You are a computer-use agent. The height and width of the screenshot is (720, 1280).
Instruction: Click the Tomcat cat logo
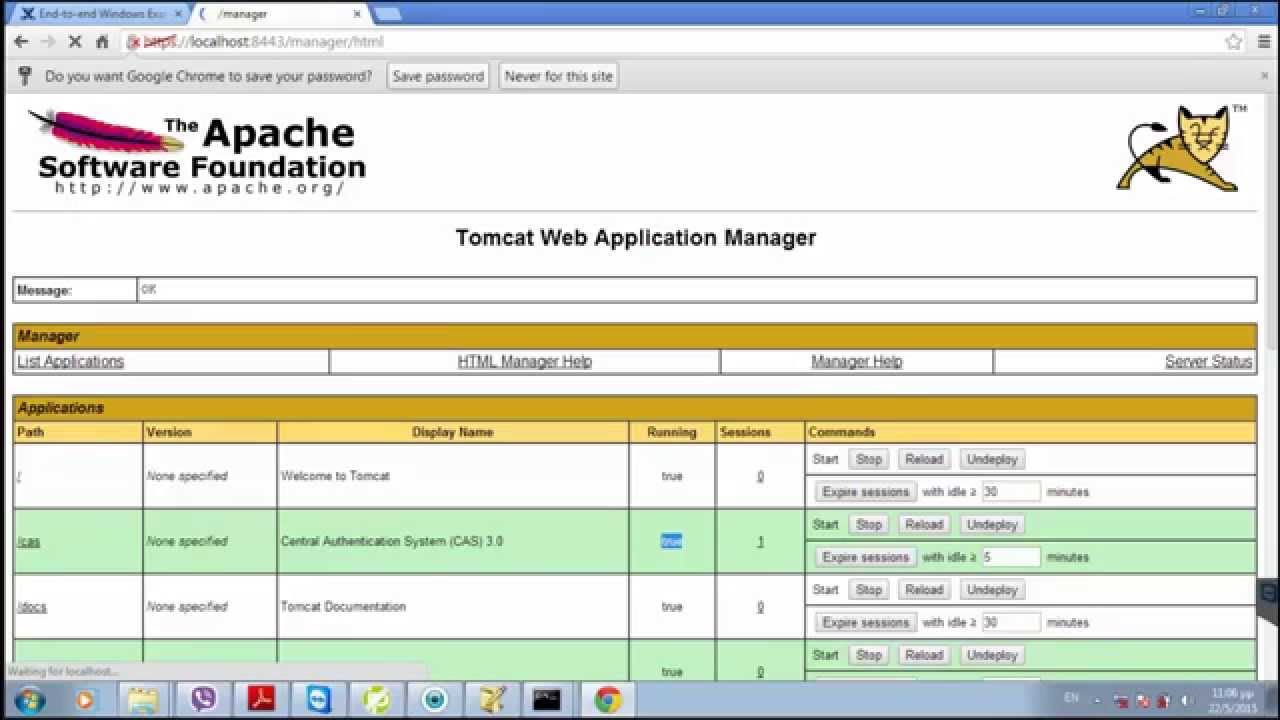coord(1181,147)
